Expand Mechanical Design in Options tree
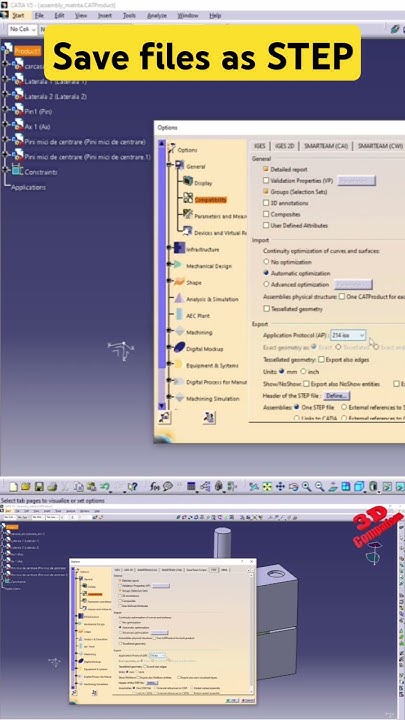Viewport: 405px width, 720px height. 170,265
